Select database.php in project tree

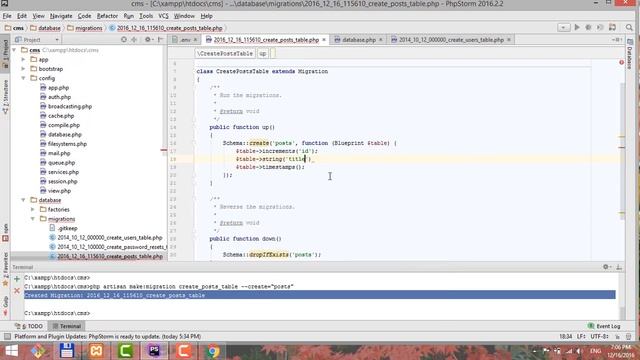click(x=64, y=135)
